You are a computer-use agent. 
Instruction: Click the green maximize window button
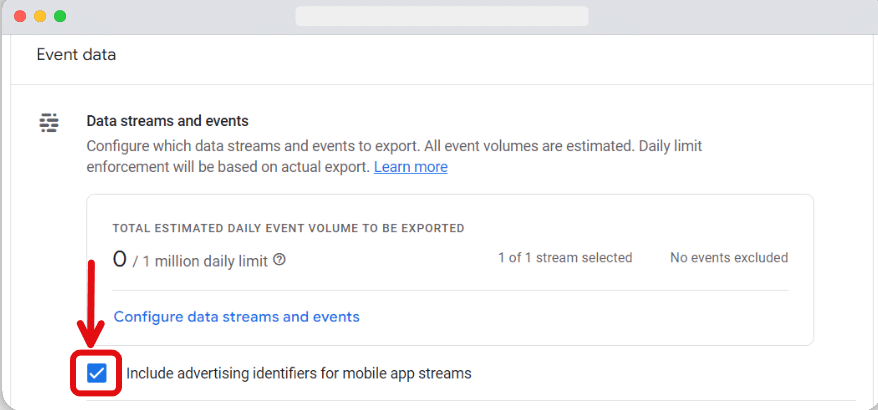(60, 16)
